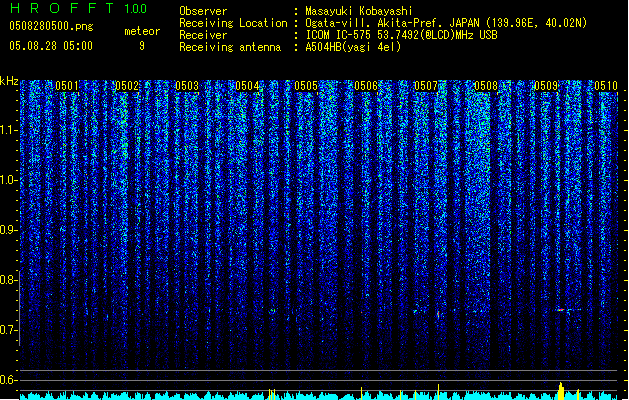Click the 0509 time marker
Viewport: 629px width, 400px height.
click(546, 86)
